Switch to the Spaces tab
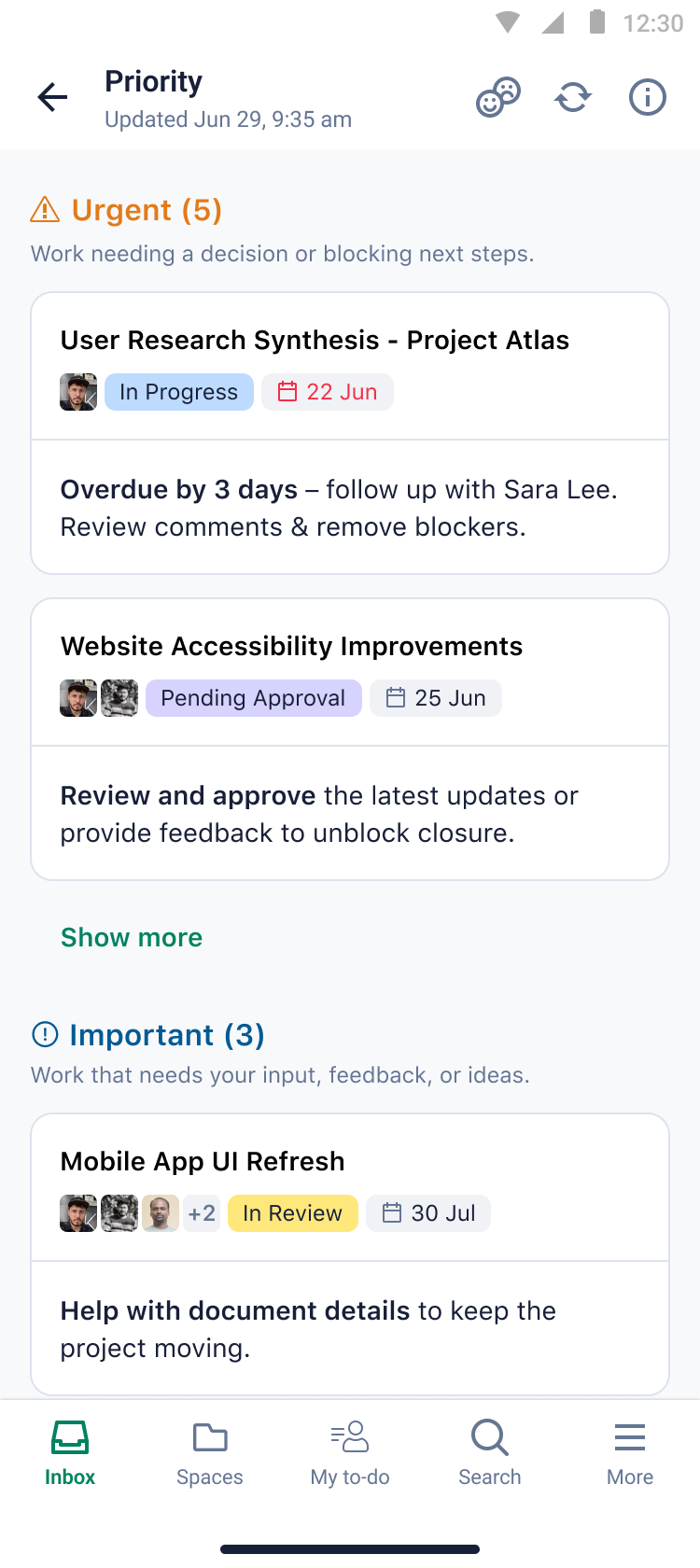This screenshot has width=700, height=1568. pyautogui.click(x=210, y=1452)
